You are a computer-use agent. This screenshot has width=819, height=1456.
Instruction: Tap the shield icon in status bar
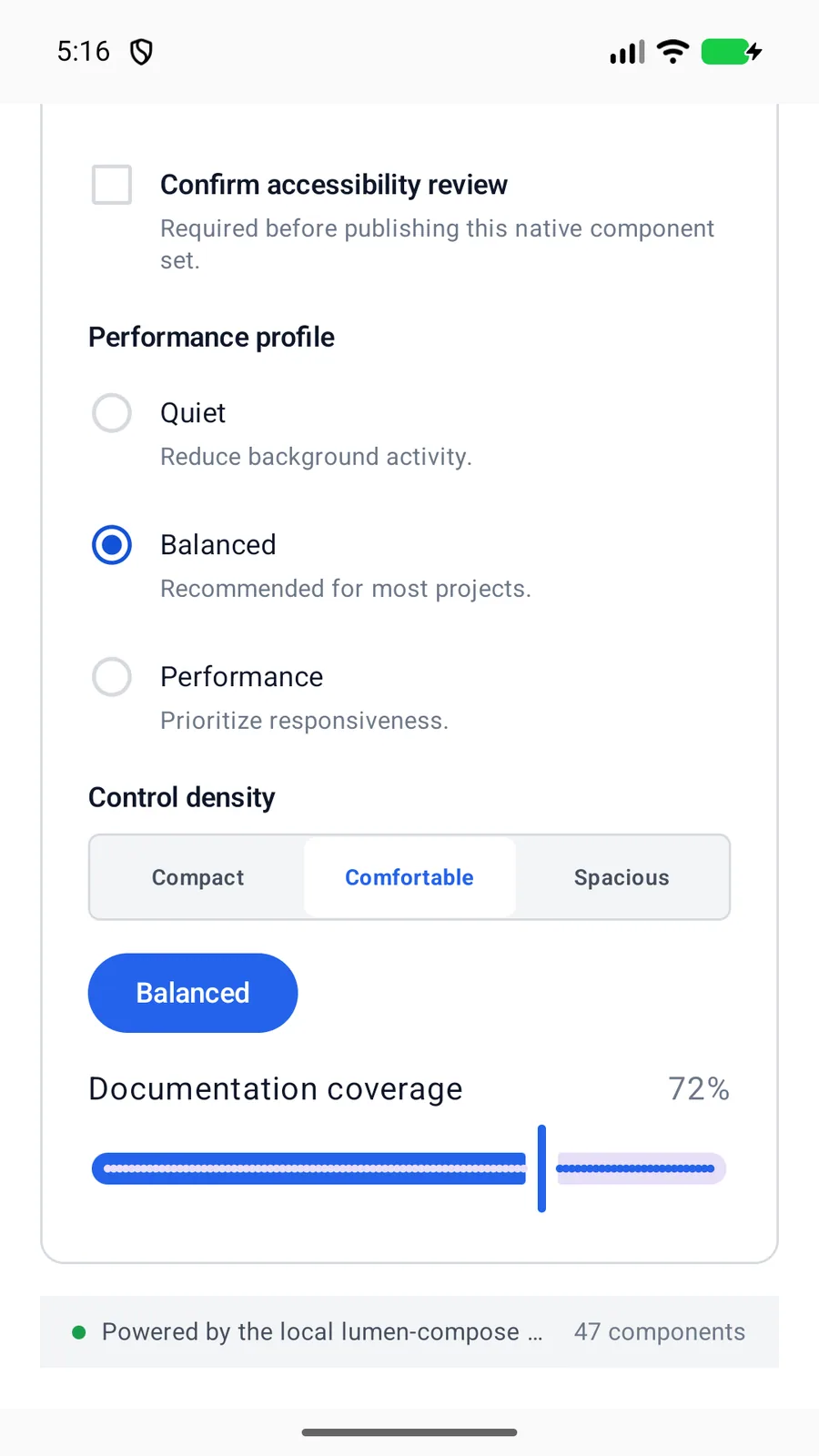point(141,52)
